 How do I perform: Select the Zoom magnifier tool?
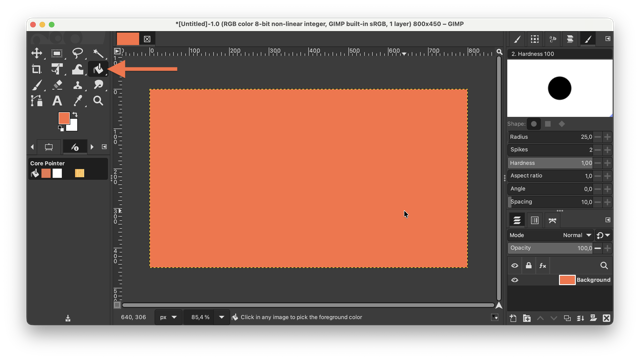pyautogui.click(x=98, y=101)
